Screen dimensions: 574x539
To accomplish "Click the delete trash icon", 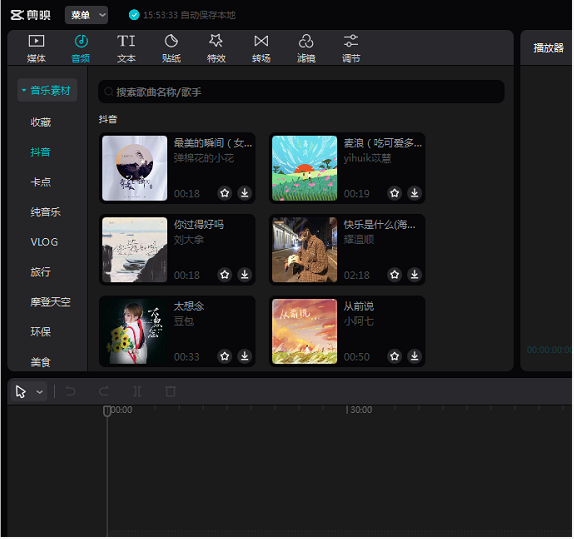I will click(171, 391).
